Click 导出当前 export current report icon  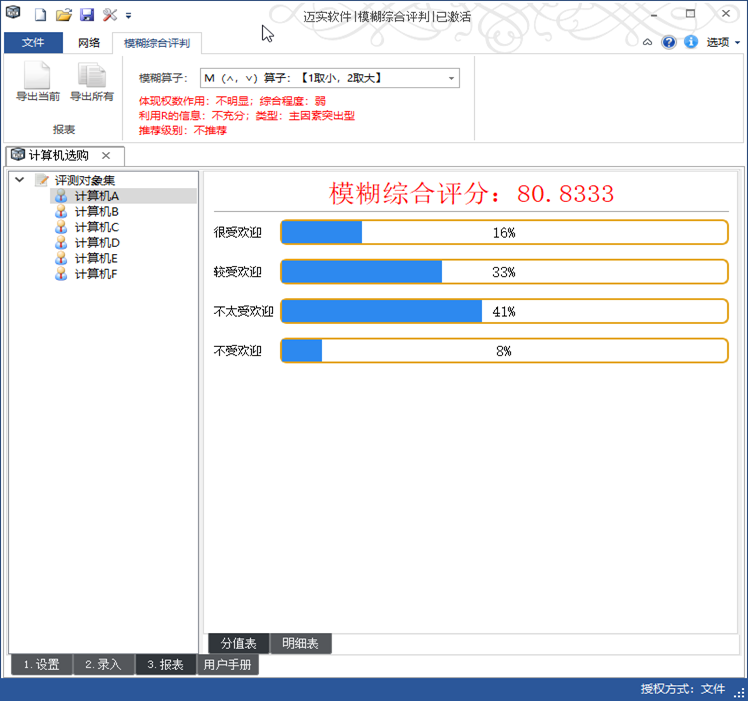tap(37, 82)
